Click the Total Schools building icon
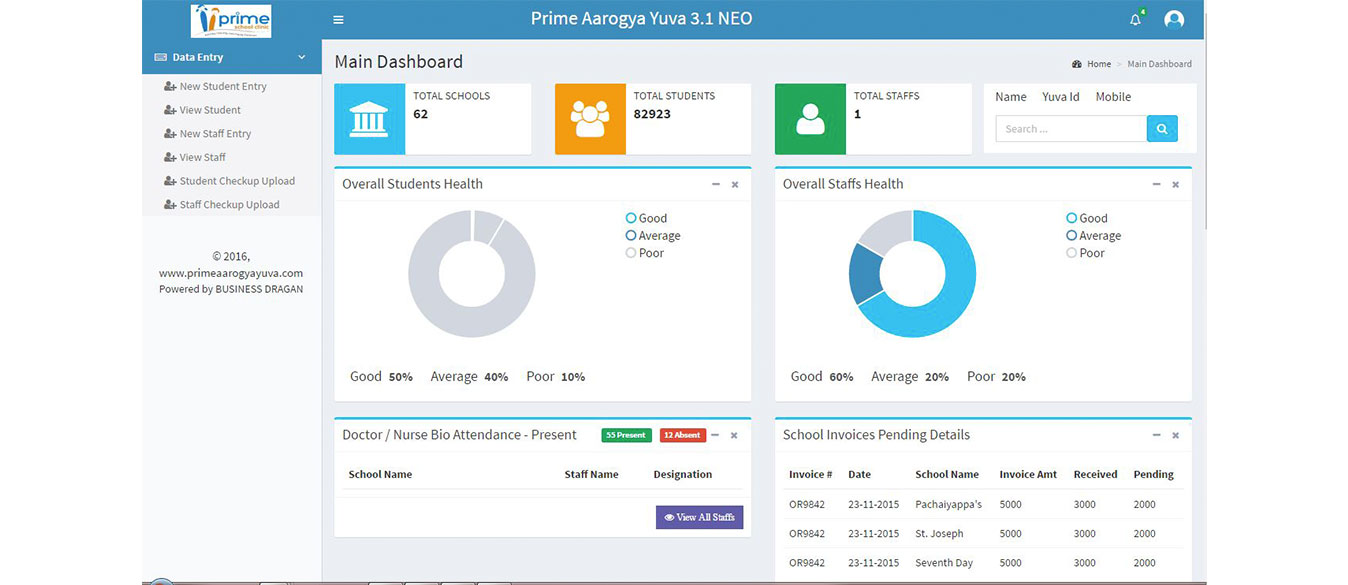 tap(369, 119)
